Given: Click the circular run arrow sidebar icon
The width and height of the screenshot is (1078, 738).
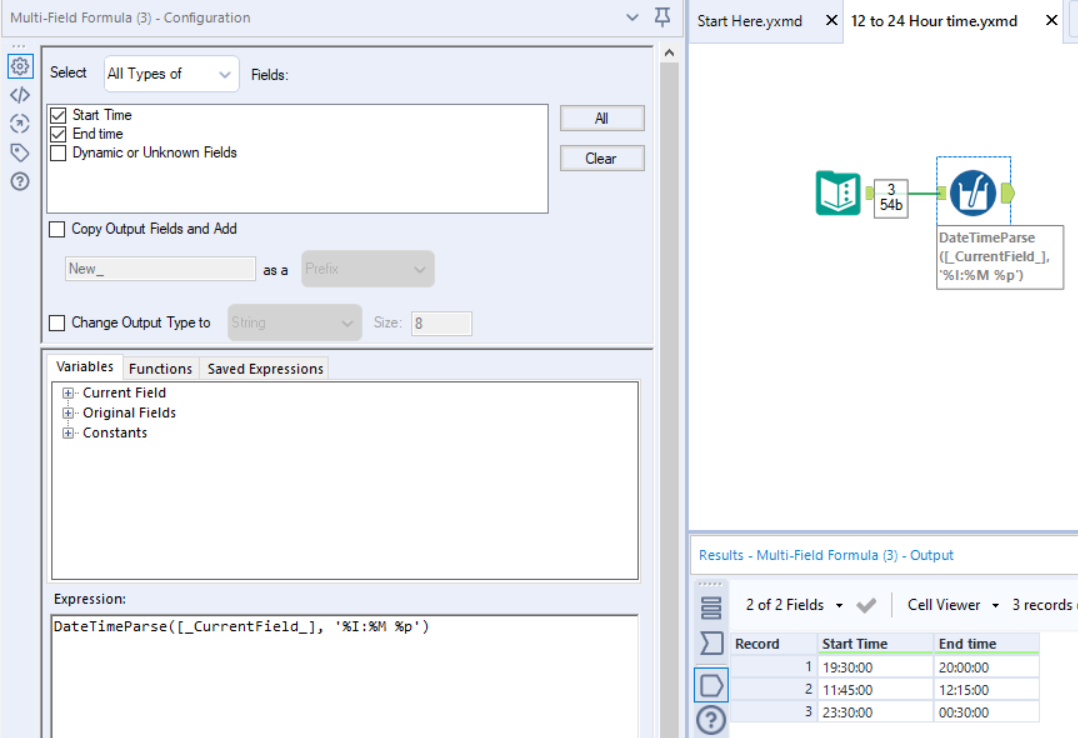Looking at the screenshot, I should [20, 124].
